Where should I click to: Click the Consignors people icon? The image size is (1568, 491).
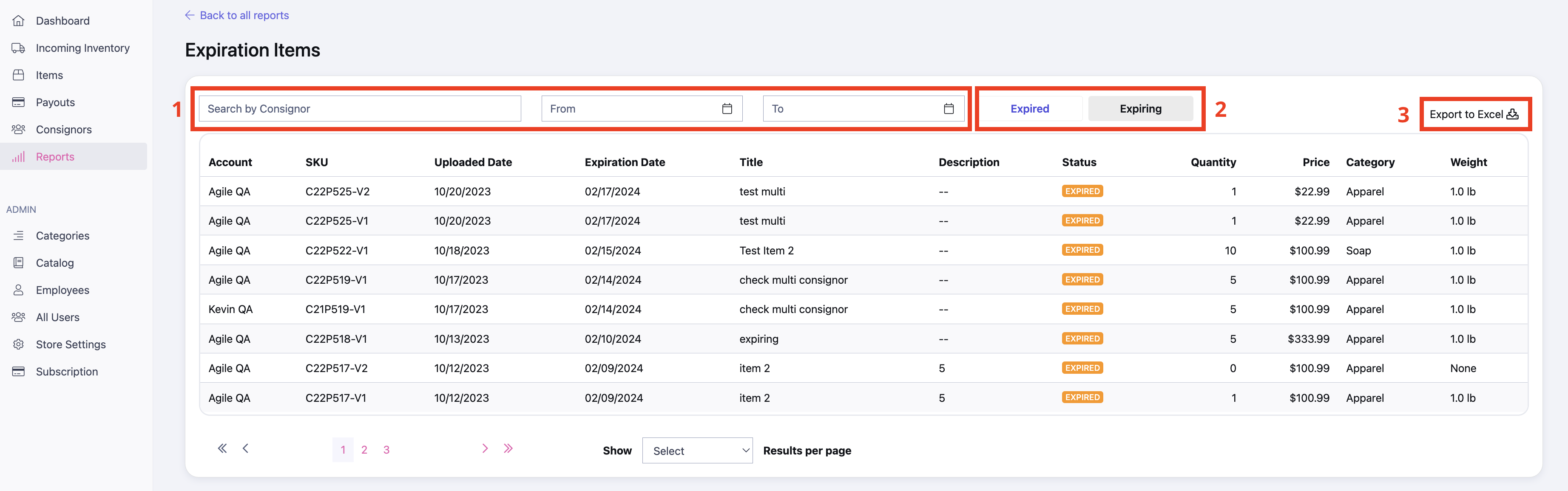[18, 130]
